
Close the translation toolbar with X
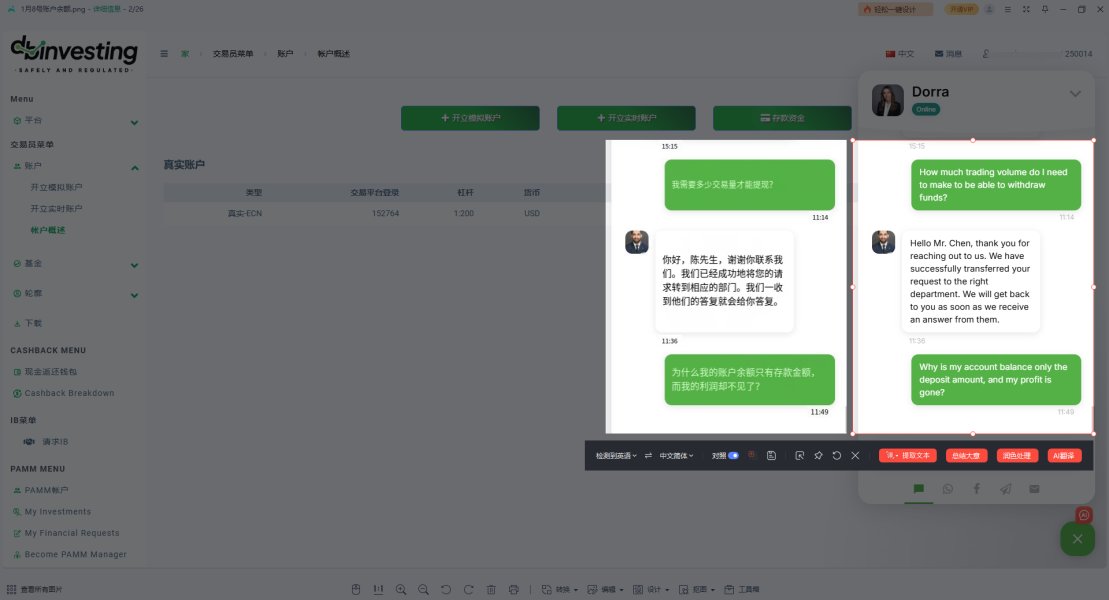click(x=855, y=456)
